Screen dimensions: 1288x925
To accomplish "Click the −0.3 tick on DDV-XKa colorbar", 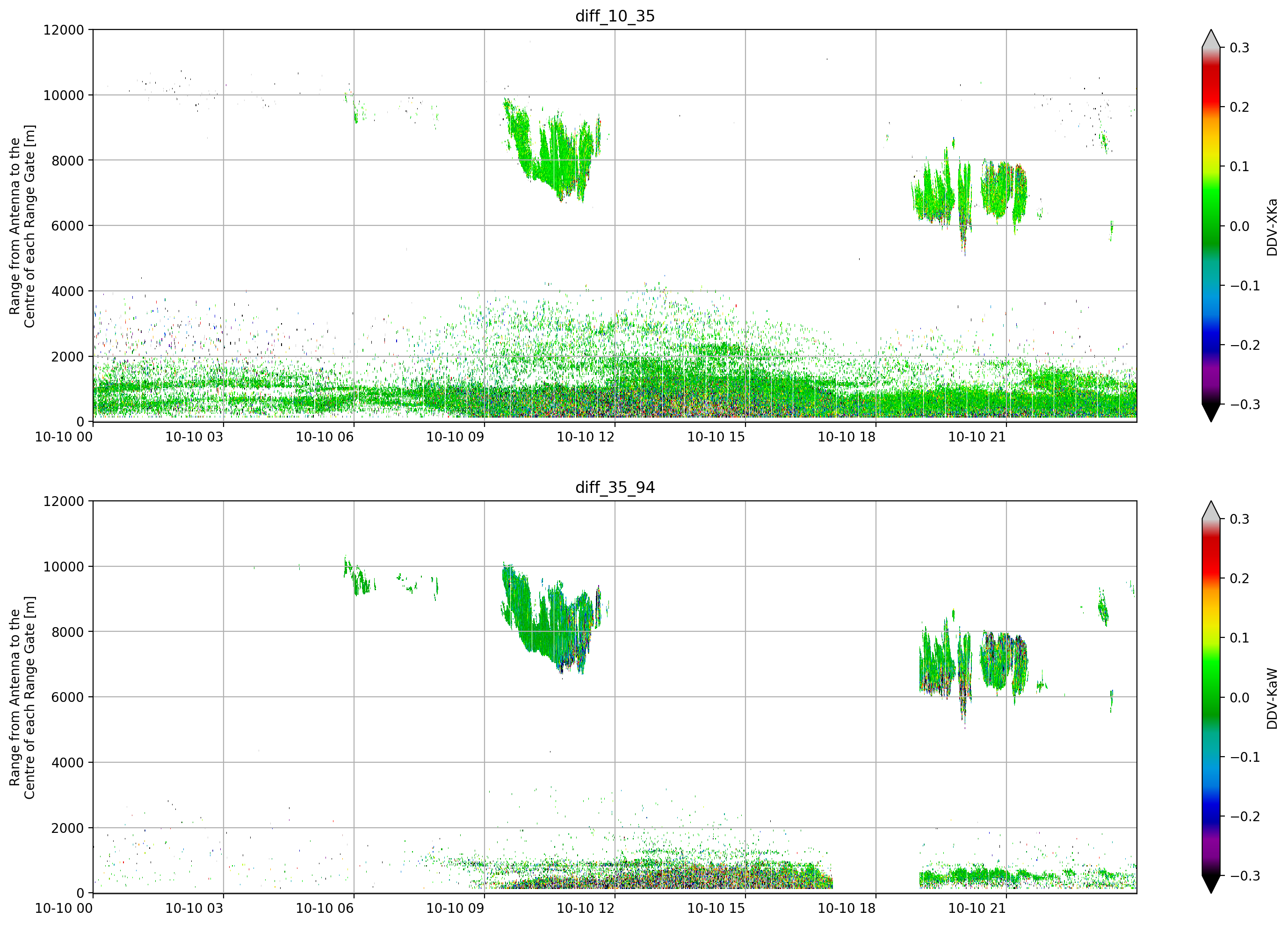I will (1245, 405).
